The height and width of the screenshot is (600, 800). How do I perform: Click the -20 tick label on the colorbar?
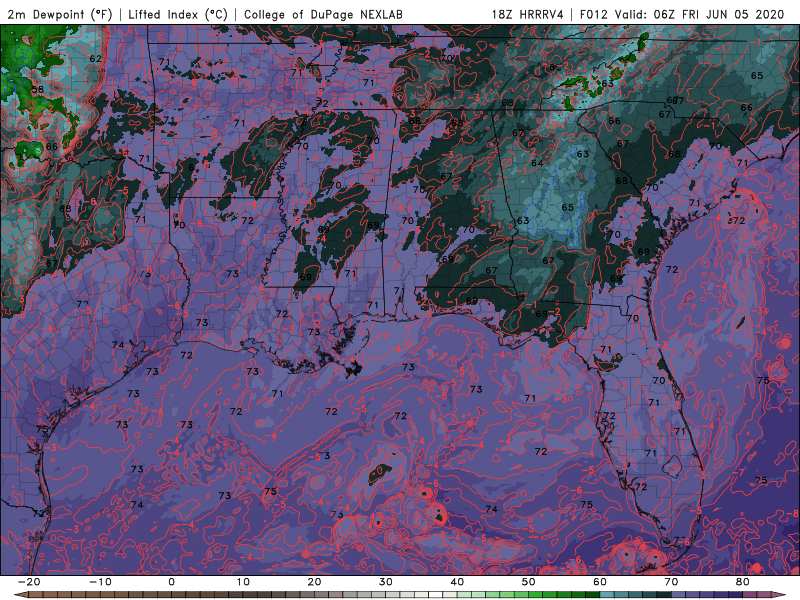[29, 582]
